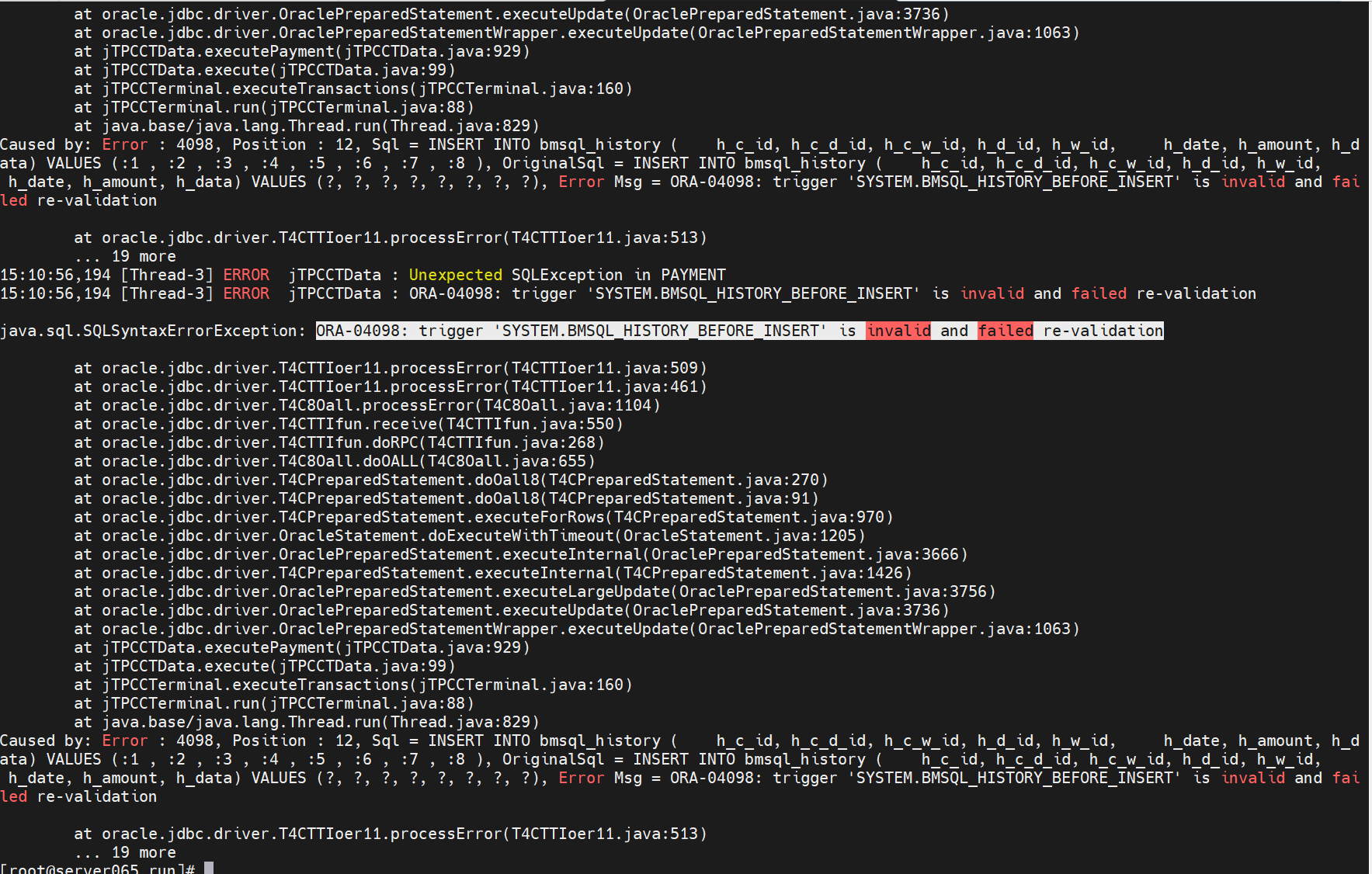This screenshot has height=874, width=1372.
Task: Click ERROR line 'jTPCCTData : ORA-04098: trigger'
Action: coord(628,293)
